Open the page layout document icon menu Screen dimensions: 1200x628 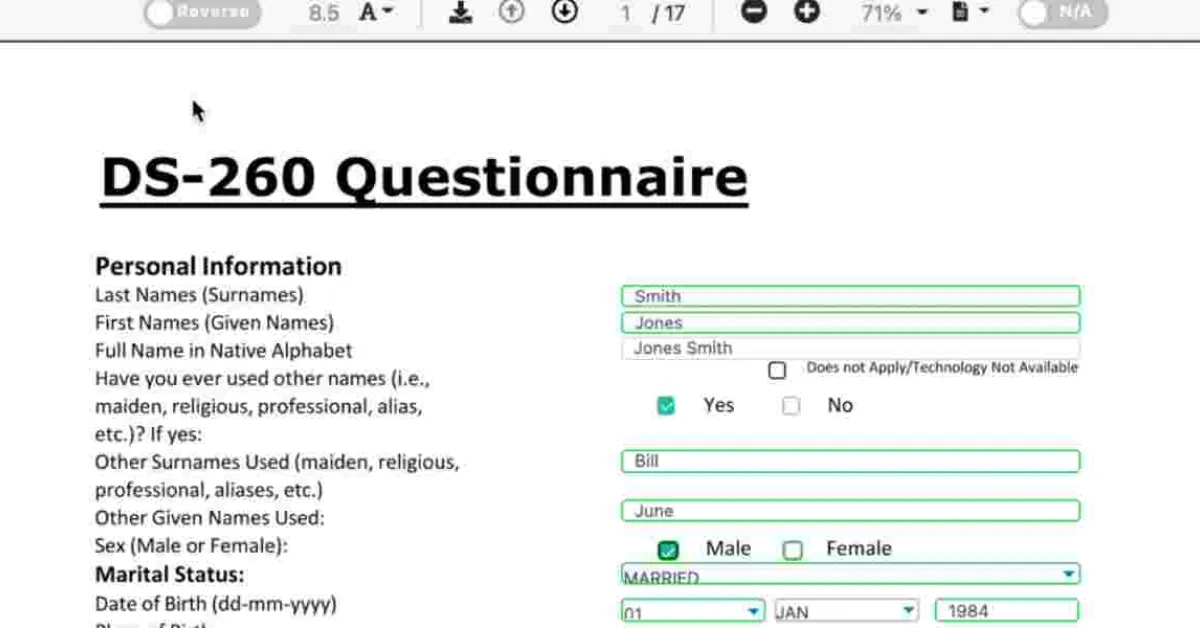point(970,13)
